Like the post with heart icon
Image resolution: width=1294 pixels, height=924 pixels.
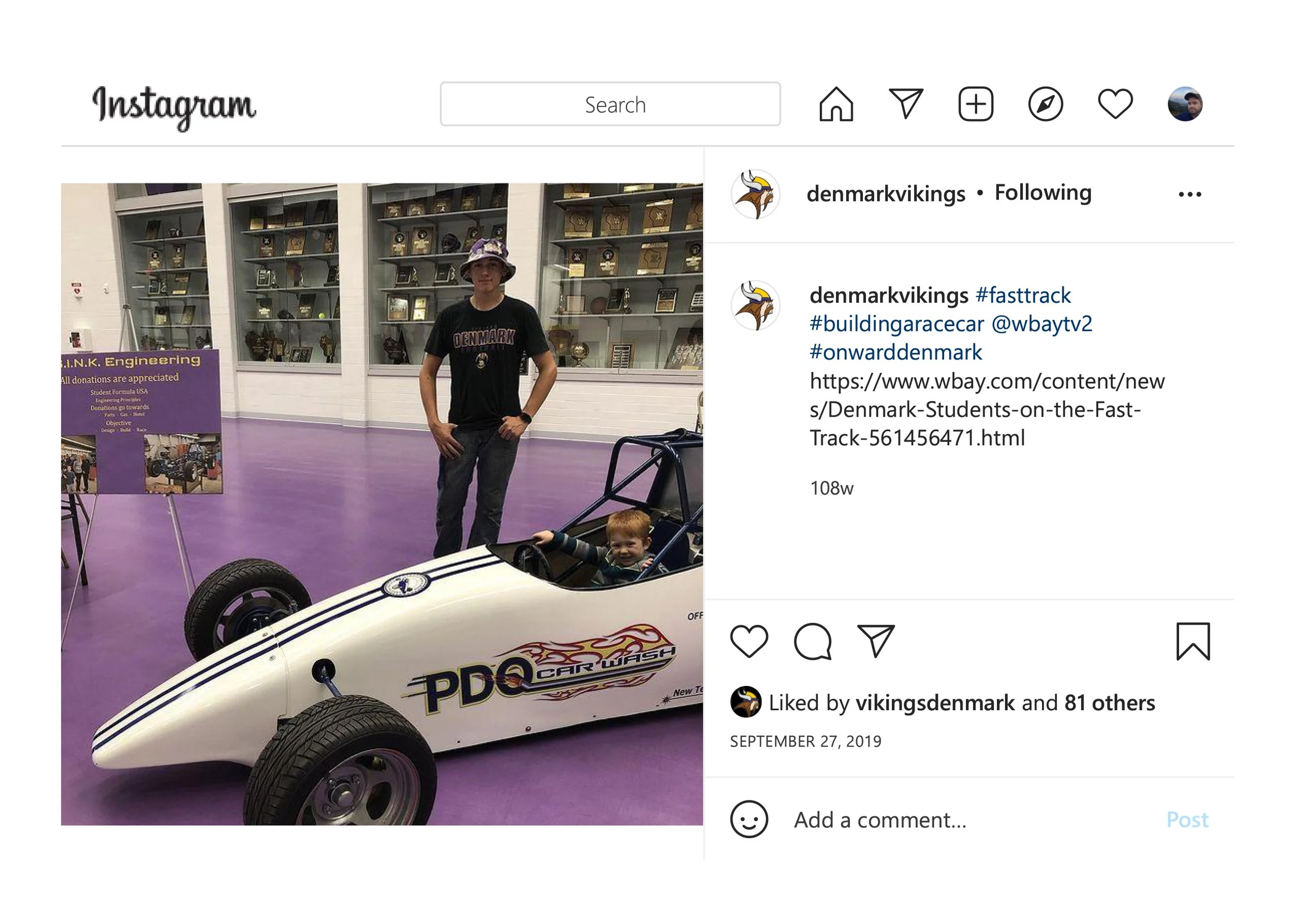[748, 641]
